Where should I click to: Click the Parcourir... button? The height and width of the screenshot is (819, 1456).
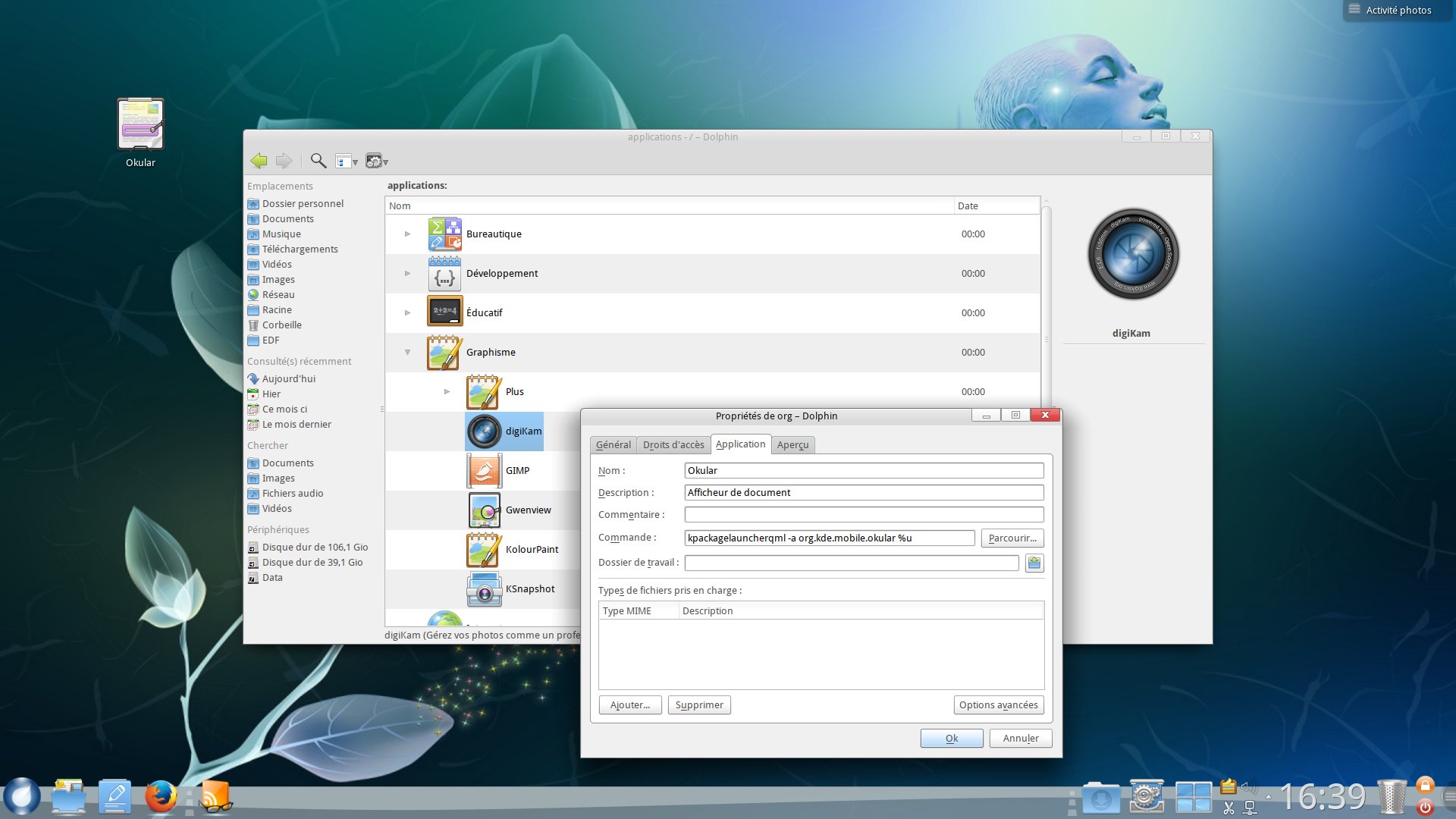pos(1012,538)
